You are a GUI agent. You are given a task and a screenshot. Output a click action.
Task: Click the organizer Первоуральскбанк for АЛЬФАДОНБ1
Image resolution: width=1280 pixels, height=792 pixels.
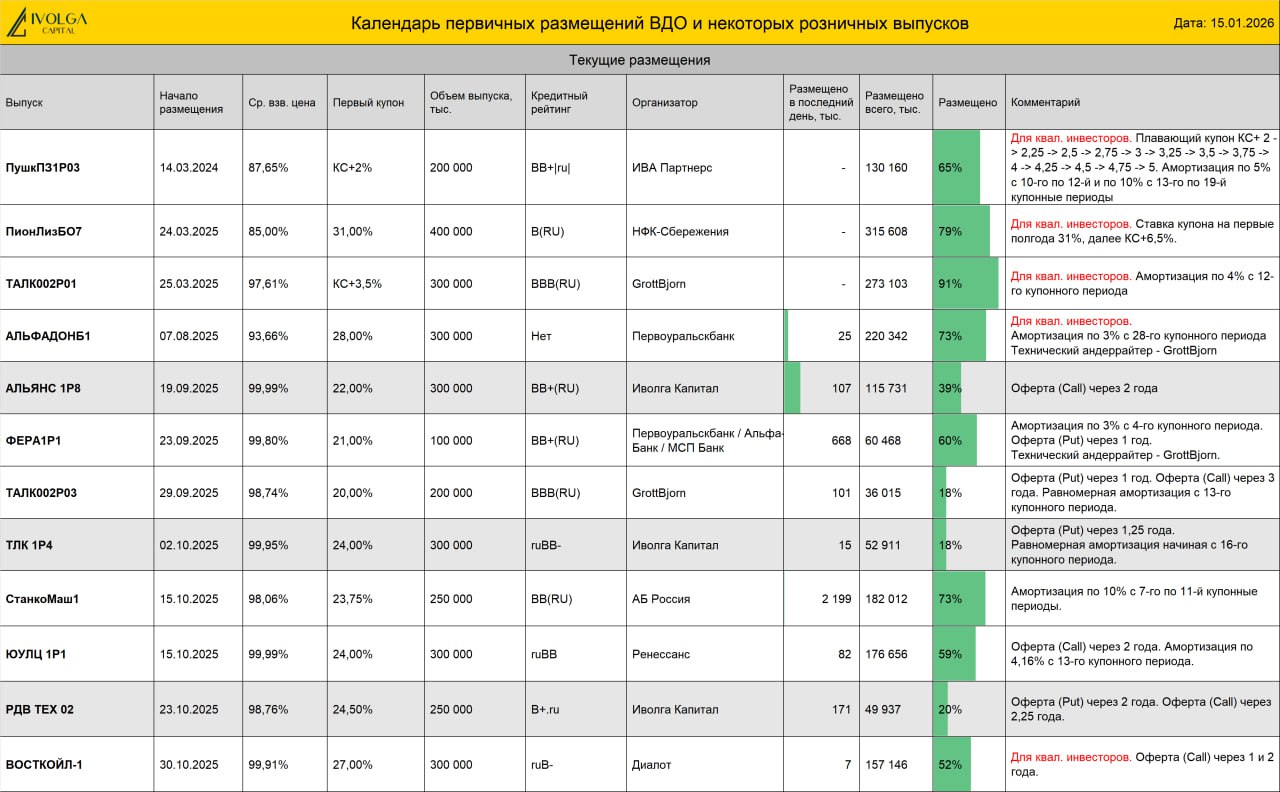pos(683,336)
